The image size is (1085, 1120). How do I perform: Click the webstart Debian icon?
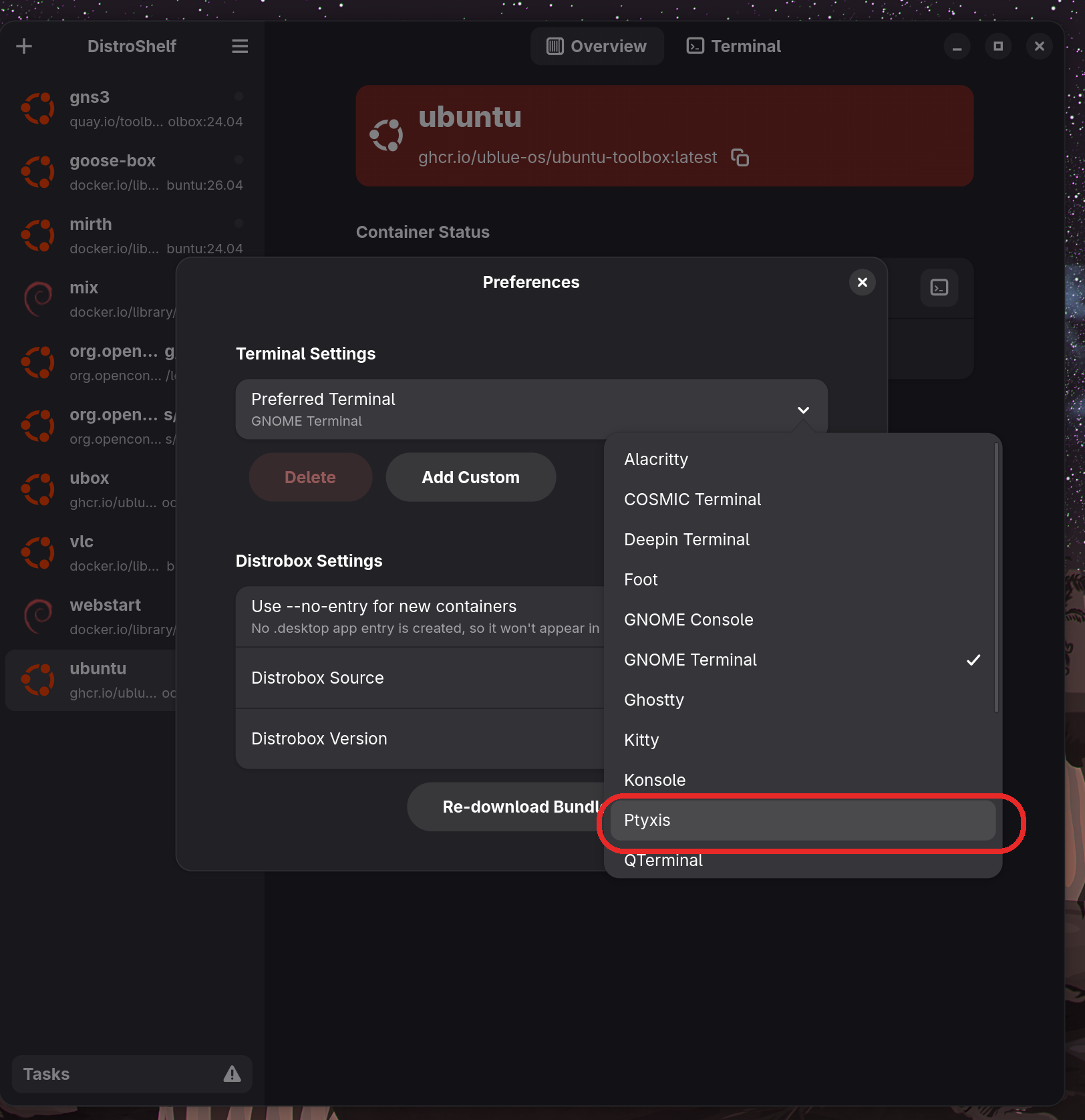[x=38, y=616]
